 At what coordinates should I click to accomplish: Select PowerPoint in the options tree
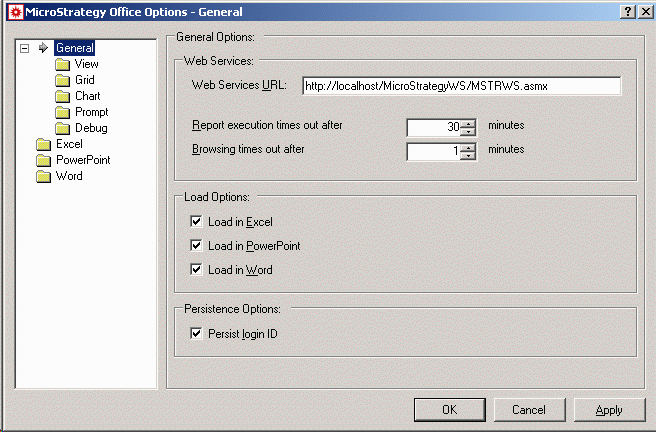83,160
